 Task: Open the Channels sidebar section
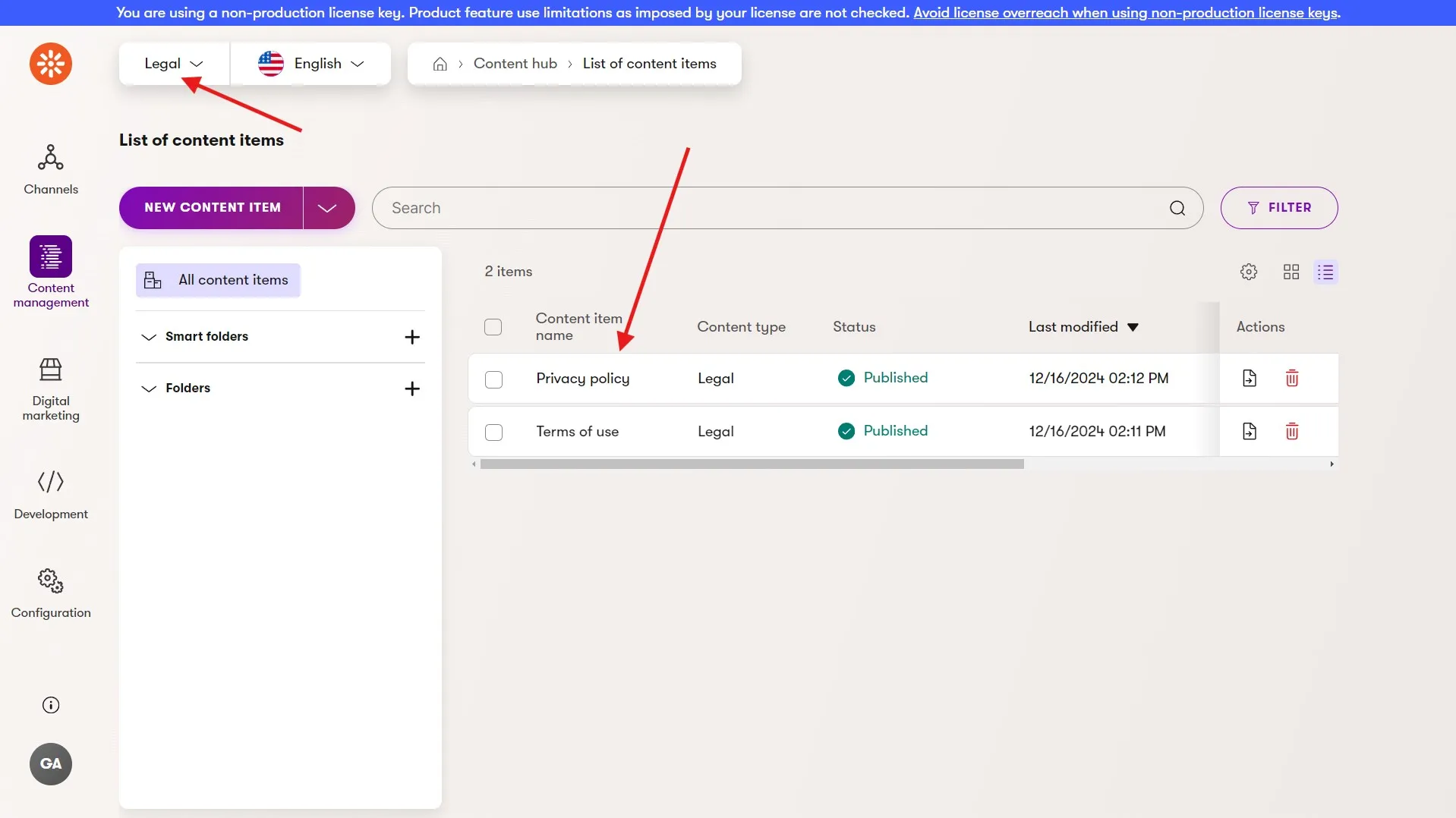(51, 170)
